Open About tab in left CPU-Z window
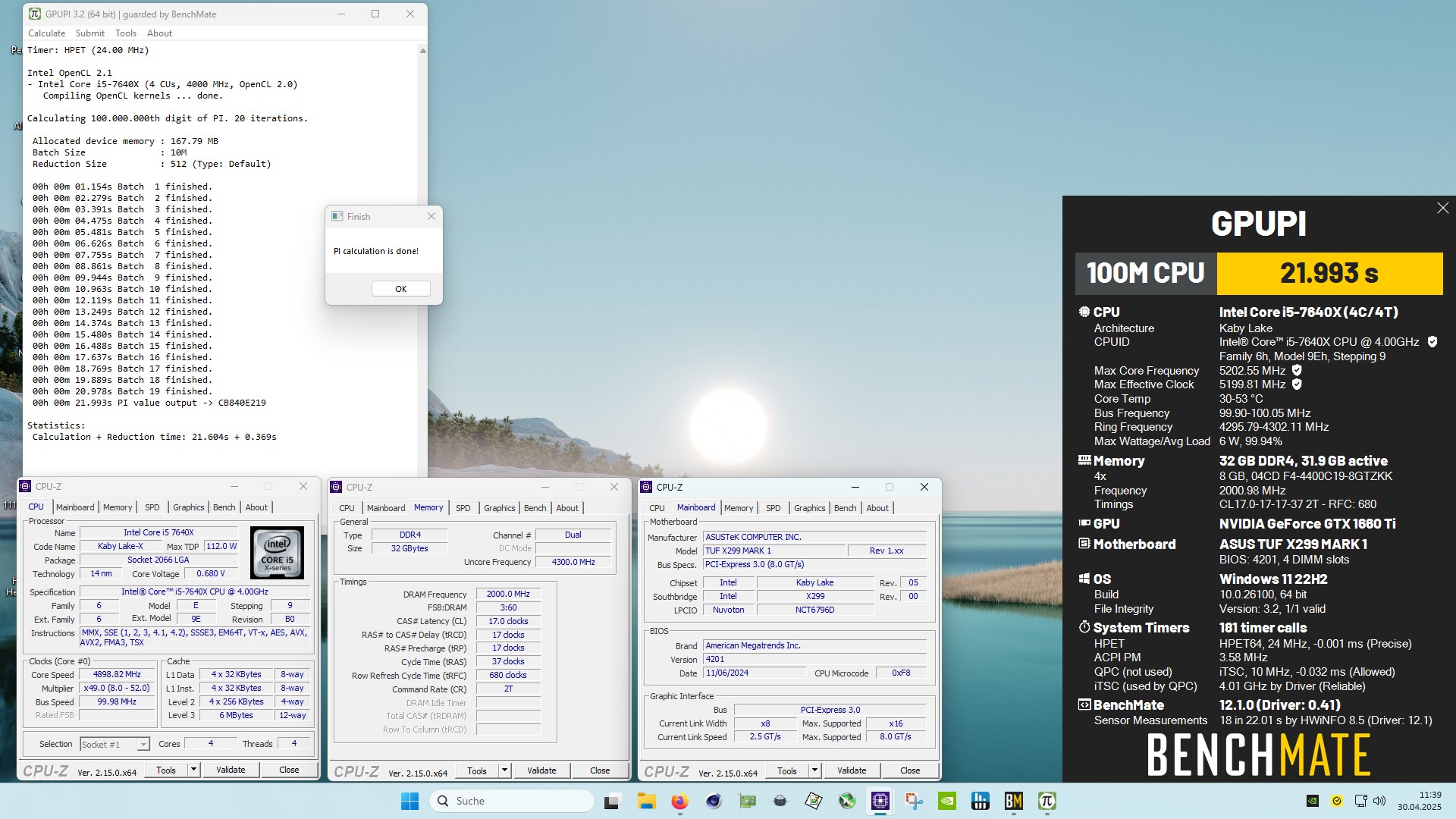The height and width of the screenshot is (819, 1456). click(256, 507)
